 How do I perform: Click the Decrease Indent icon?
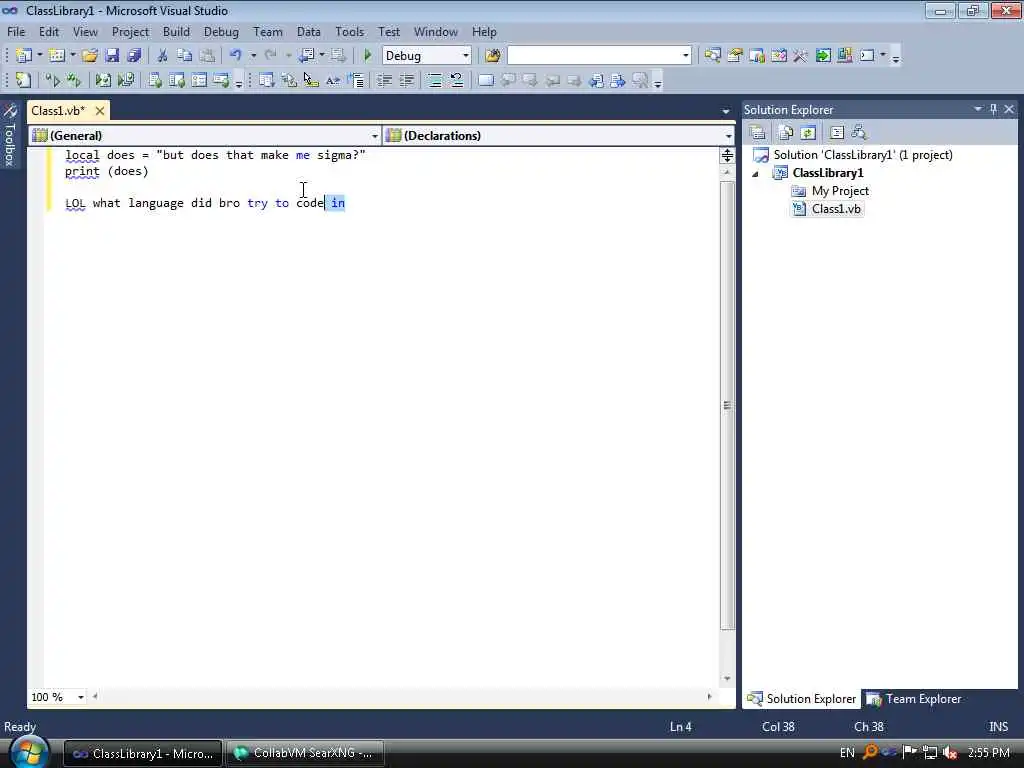(x=385, y=80)
